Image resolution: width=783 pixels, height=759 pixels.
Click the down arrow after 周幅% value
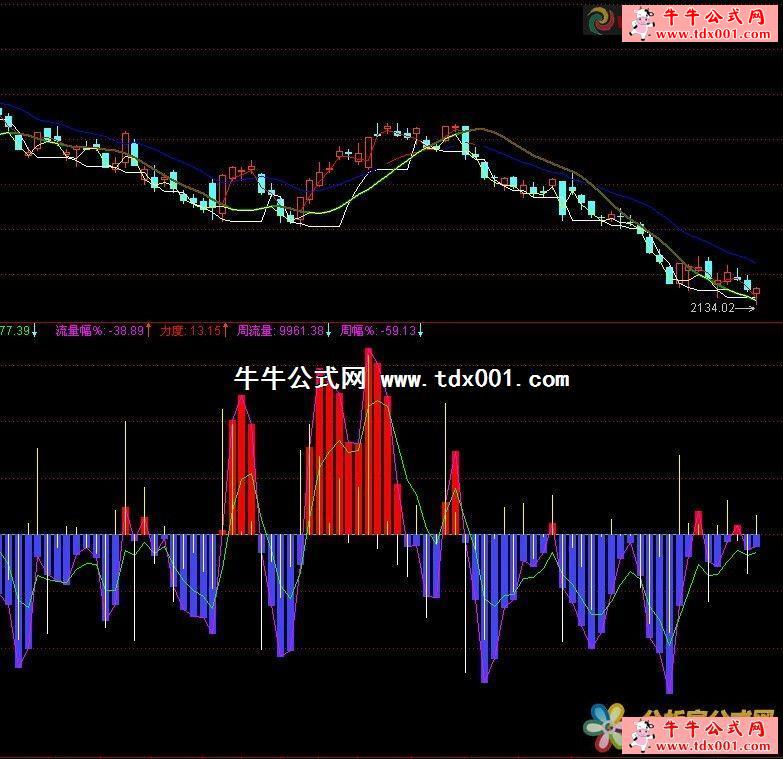click(420, 329)
